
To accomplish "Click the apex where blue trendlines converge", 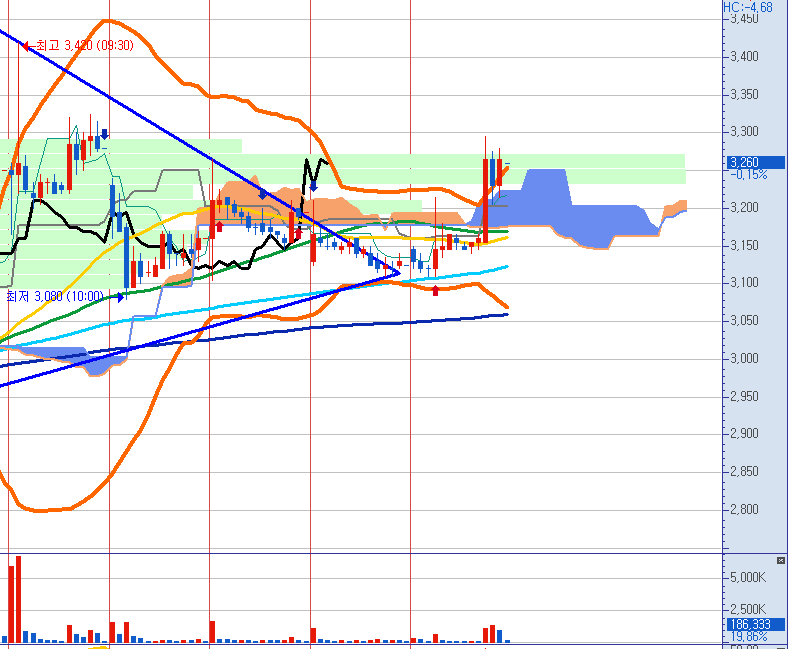I will click(x=399, y=273).
